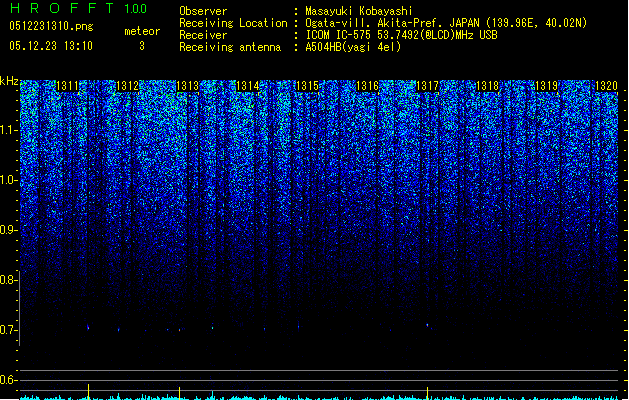This screenshot has height=400, width=629.
Task: Click the 0.6 frequency axis label
Action: [8, 380]
